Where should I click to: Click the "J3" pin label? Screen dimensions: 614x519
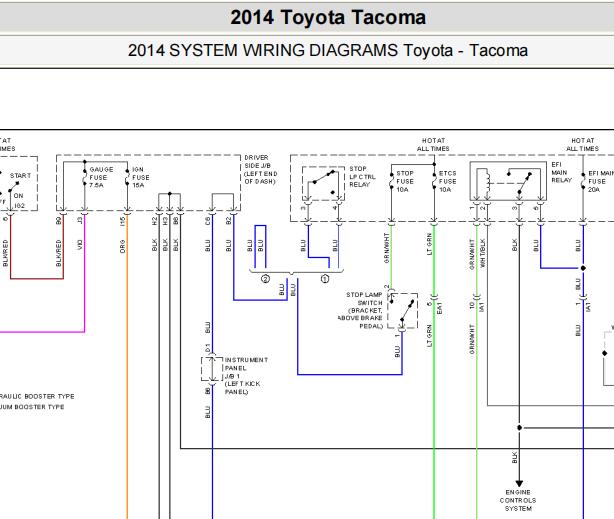[80, 221]
